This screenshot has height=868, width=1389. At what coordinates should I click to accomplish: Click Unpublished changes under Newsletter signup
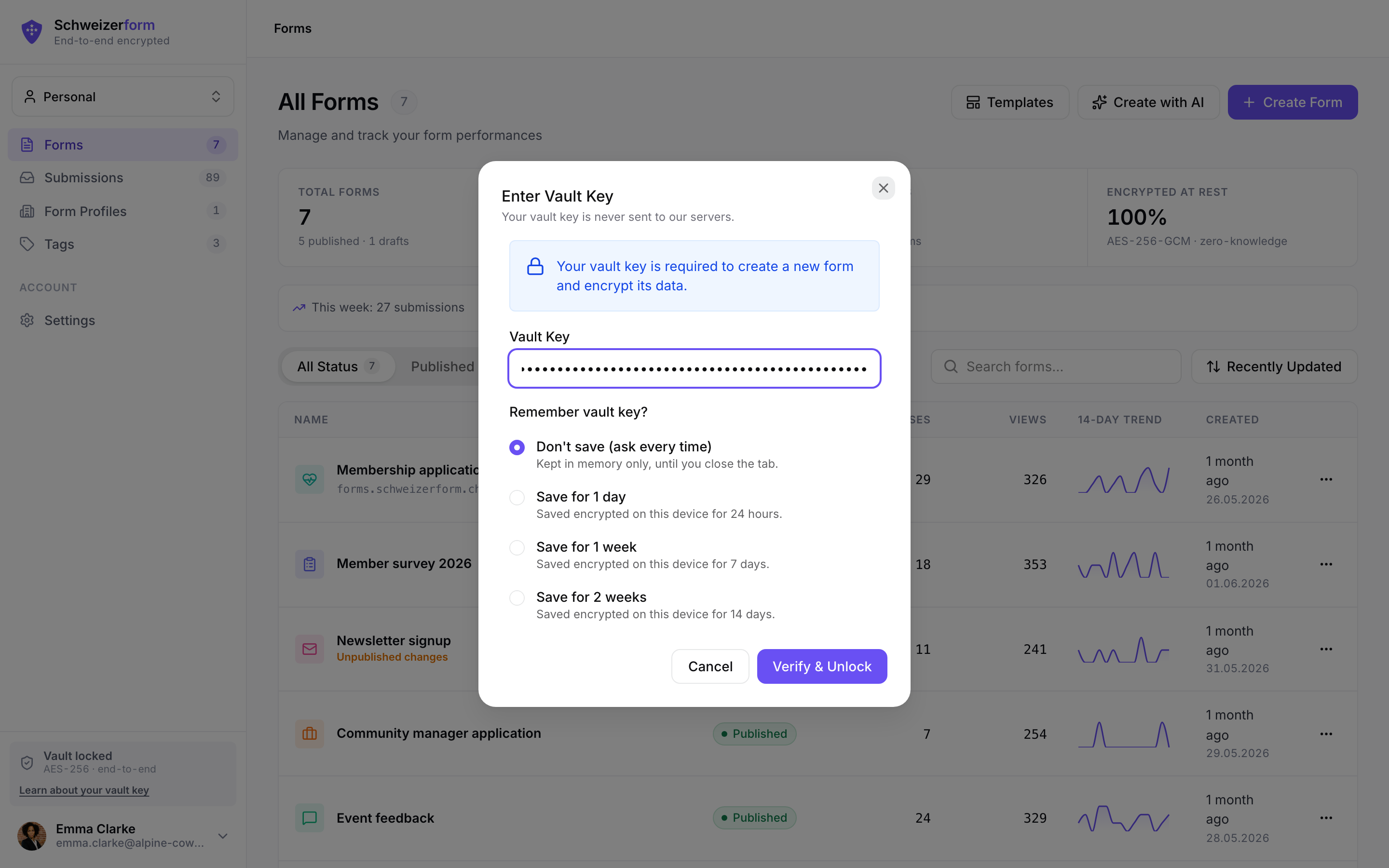(x=392, y=657)
